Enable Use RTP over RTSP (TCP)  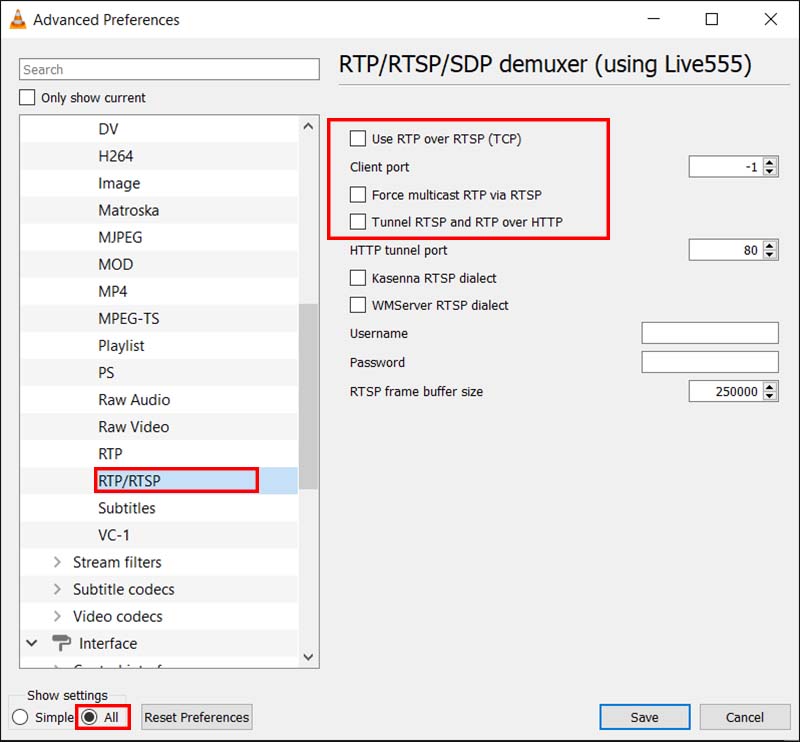point(358,138)
